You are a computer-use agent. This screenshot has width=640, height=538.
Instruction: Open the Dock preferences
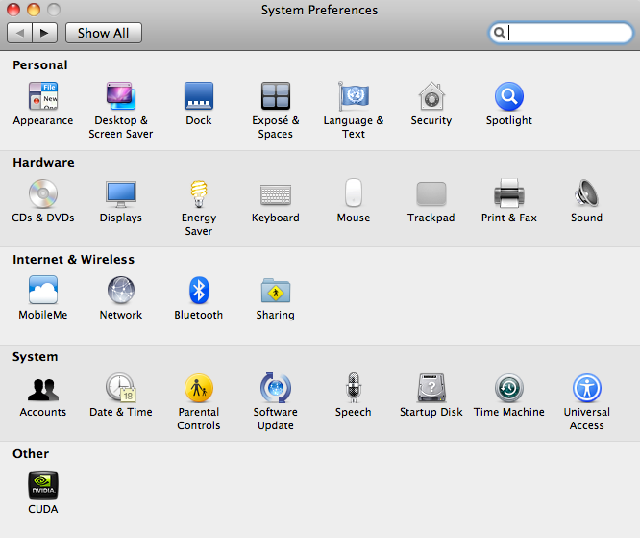pos(198,98)
